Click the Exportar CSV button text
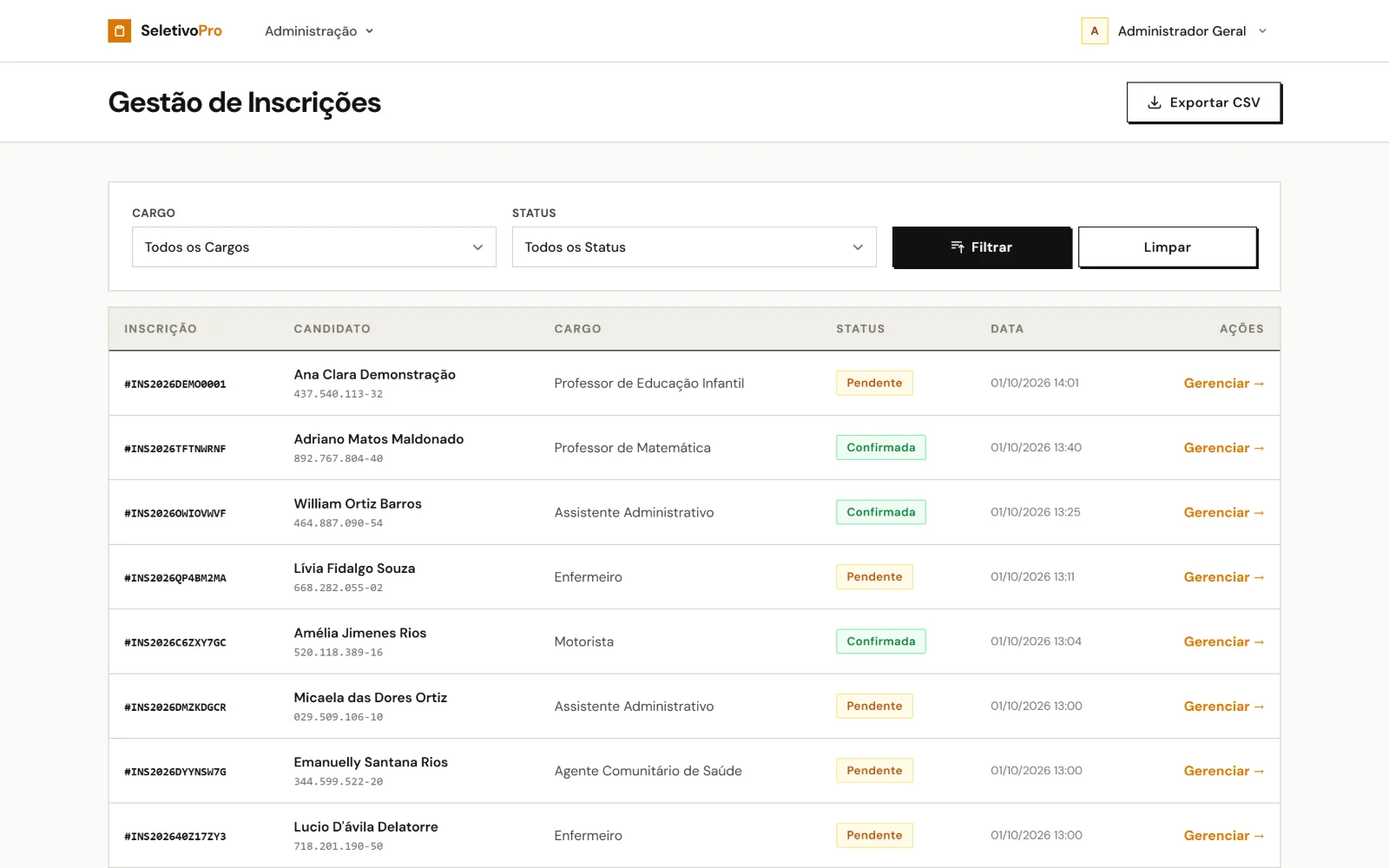Viewport: 1389px width, 868px height. click(1215, 102)
